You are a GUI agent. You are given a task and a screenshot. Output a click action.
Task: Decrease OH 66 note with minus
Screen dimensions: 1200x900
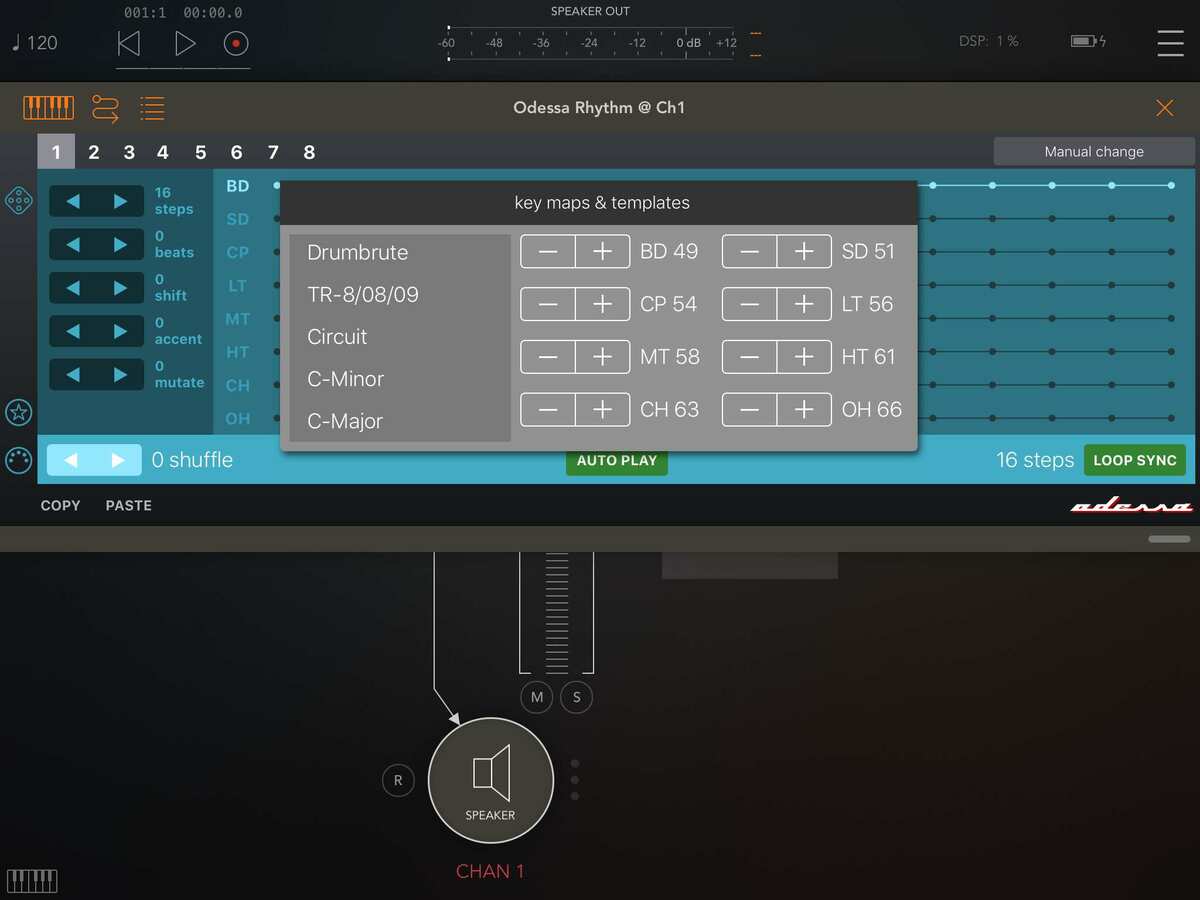(749, 409)
